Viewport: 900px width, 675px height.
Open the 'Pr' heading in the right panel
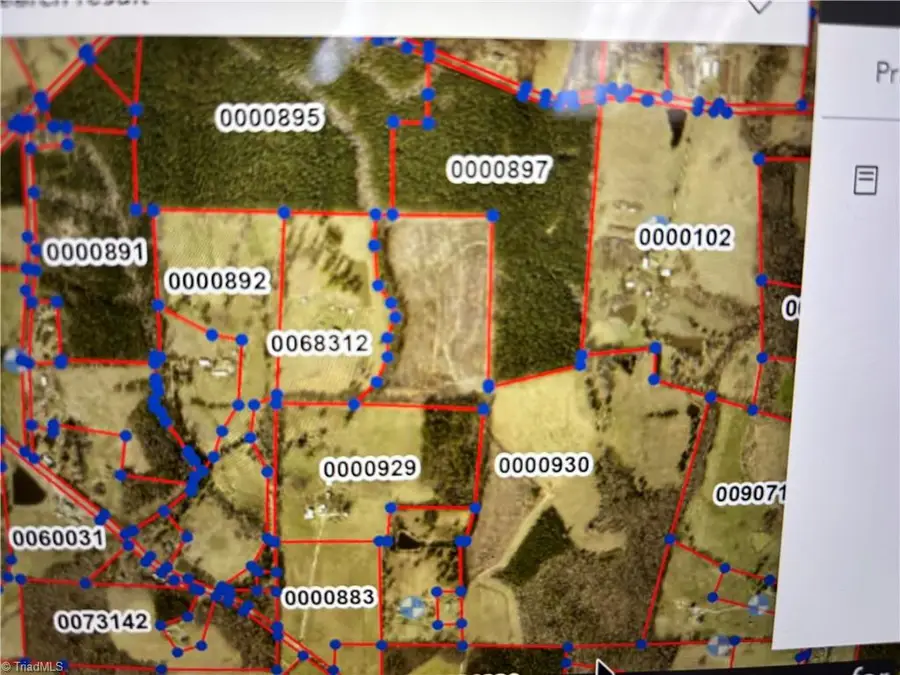[x=887, y=72]
